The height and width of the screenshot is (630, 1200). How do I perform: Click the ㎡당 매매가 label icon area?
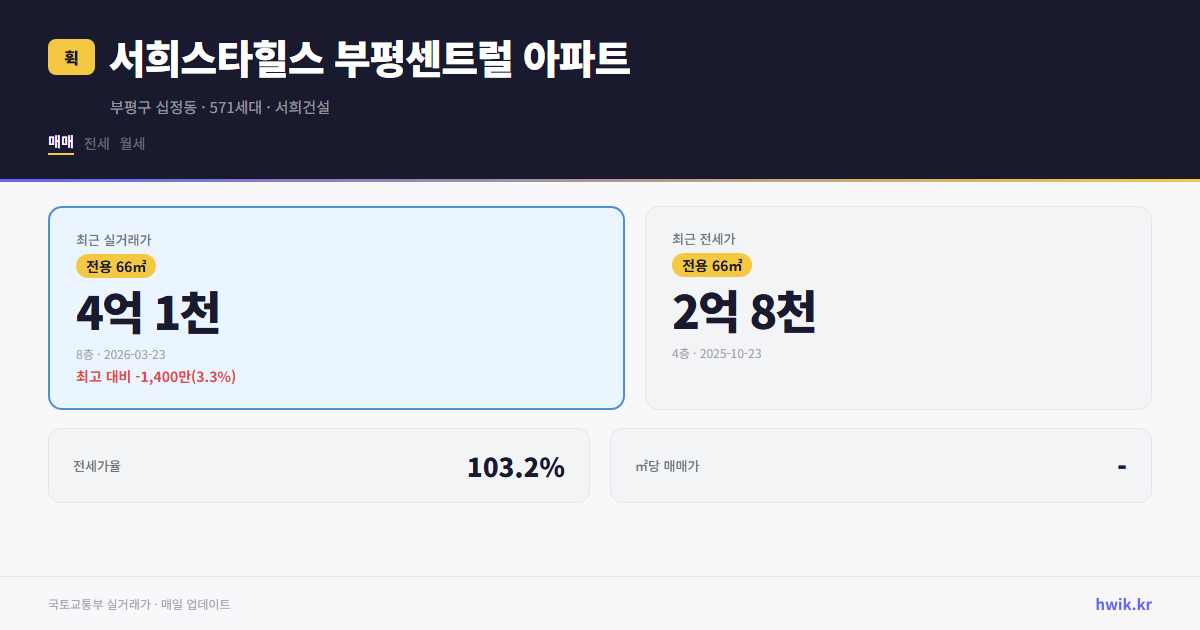point(668,466)
